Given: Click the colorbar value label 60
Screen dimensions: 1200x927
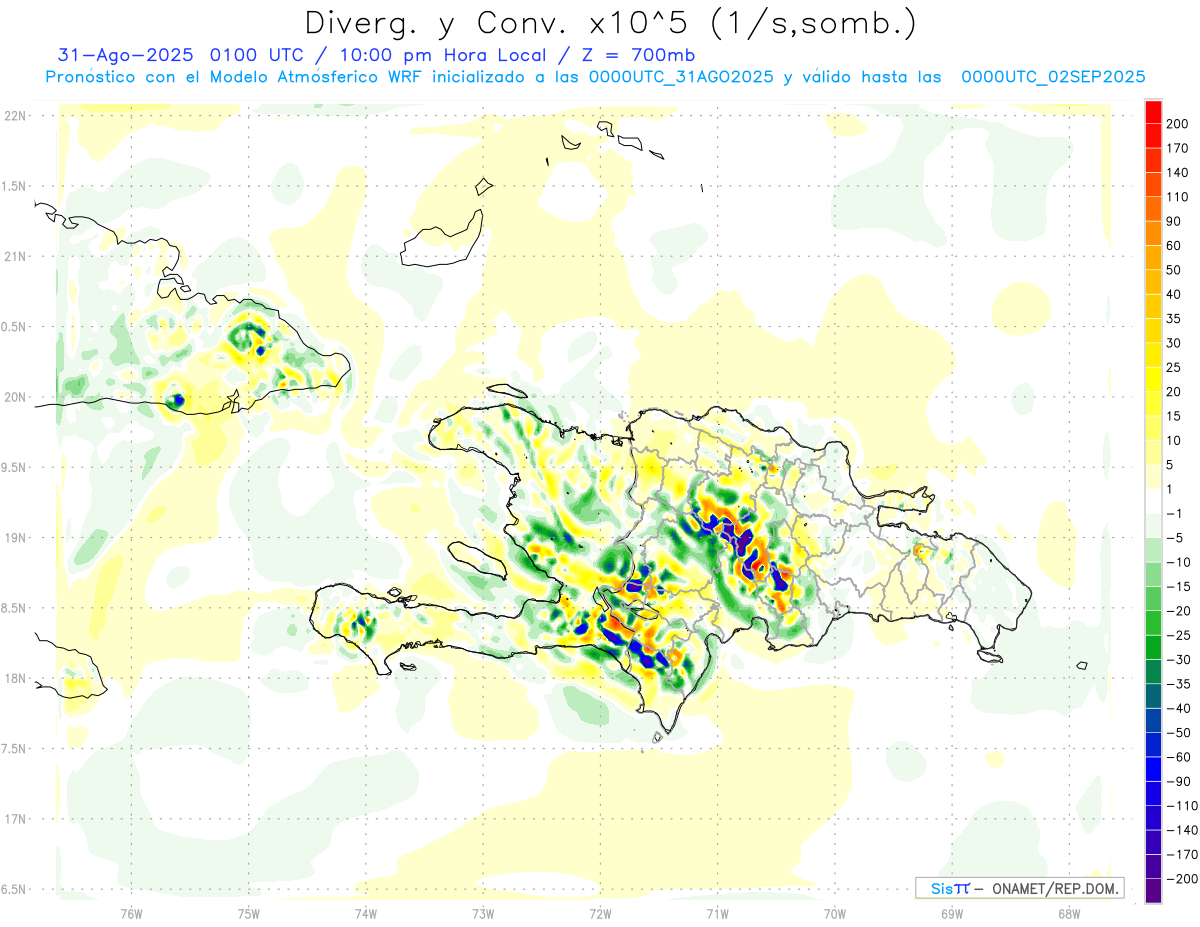Looking at the screenshot, I should tap(1174, 245).
